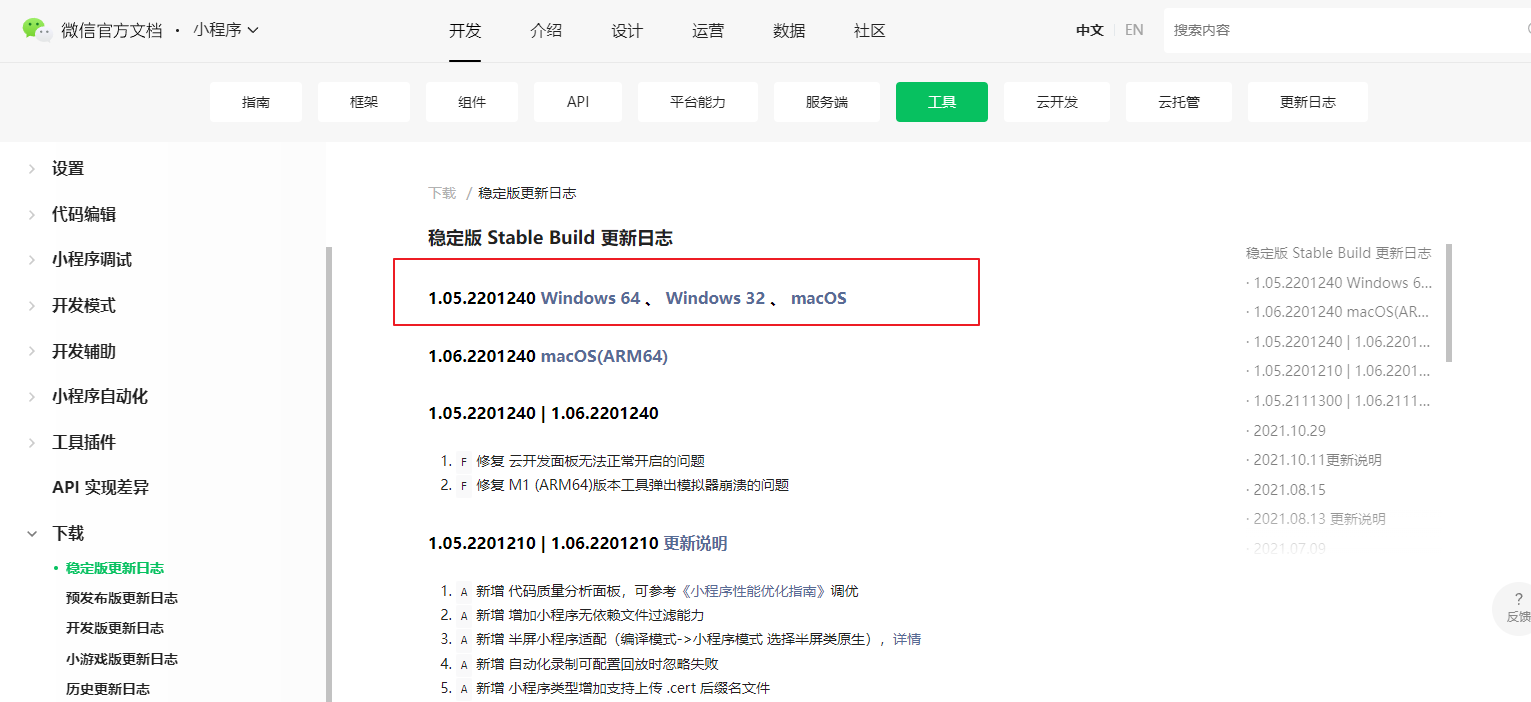1531x702 pixels.
Task: Select the 更新日志 tab
Action: point(1308,102)
